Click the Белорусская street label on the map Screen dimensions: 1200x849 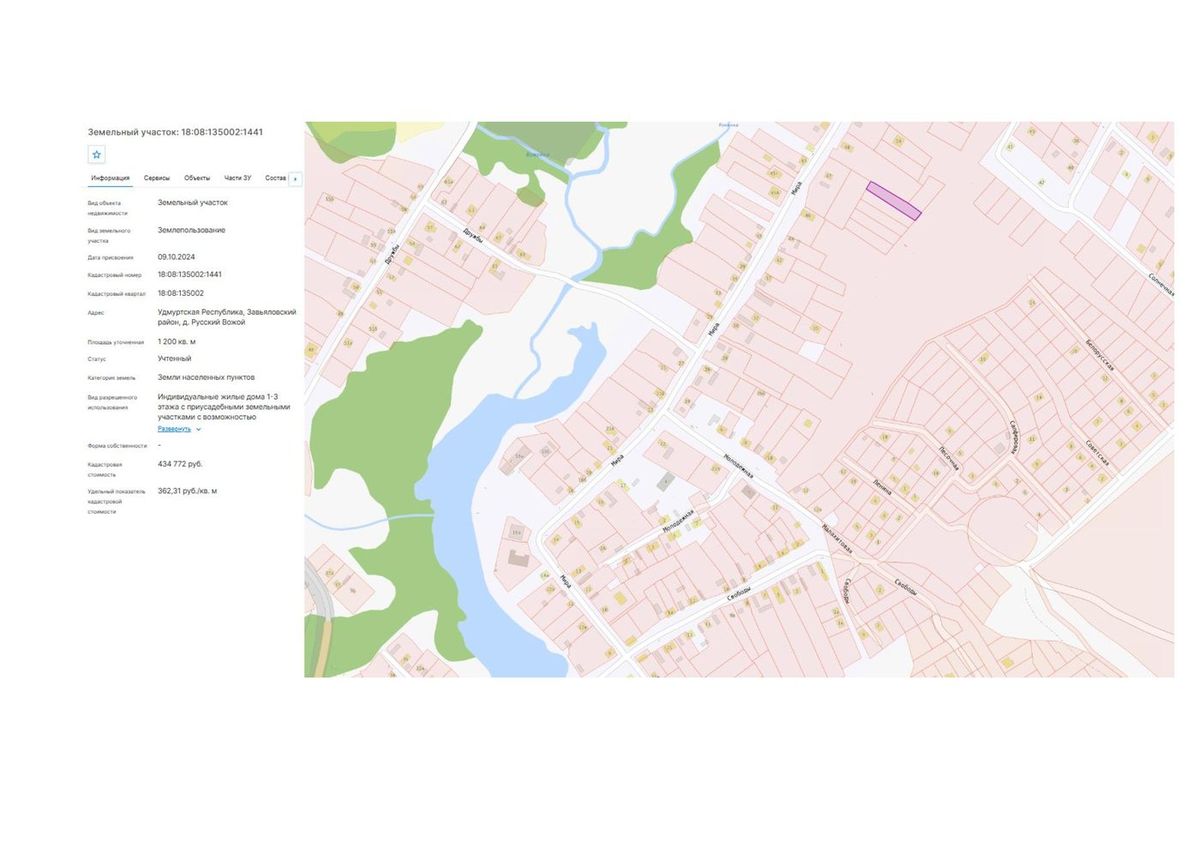point(1100,356)
